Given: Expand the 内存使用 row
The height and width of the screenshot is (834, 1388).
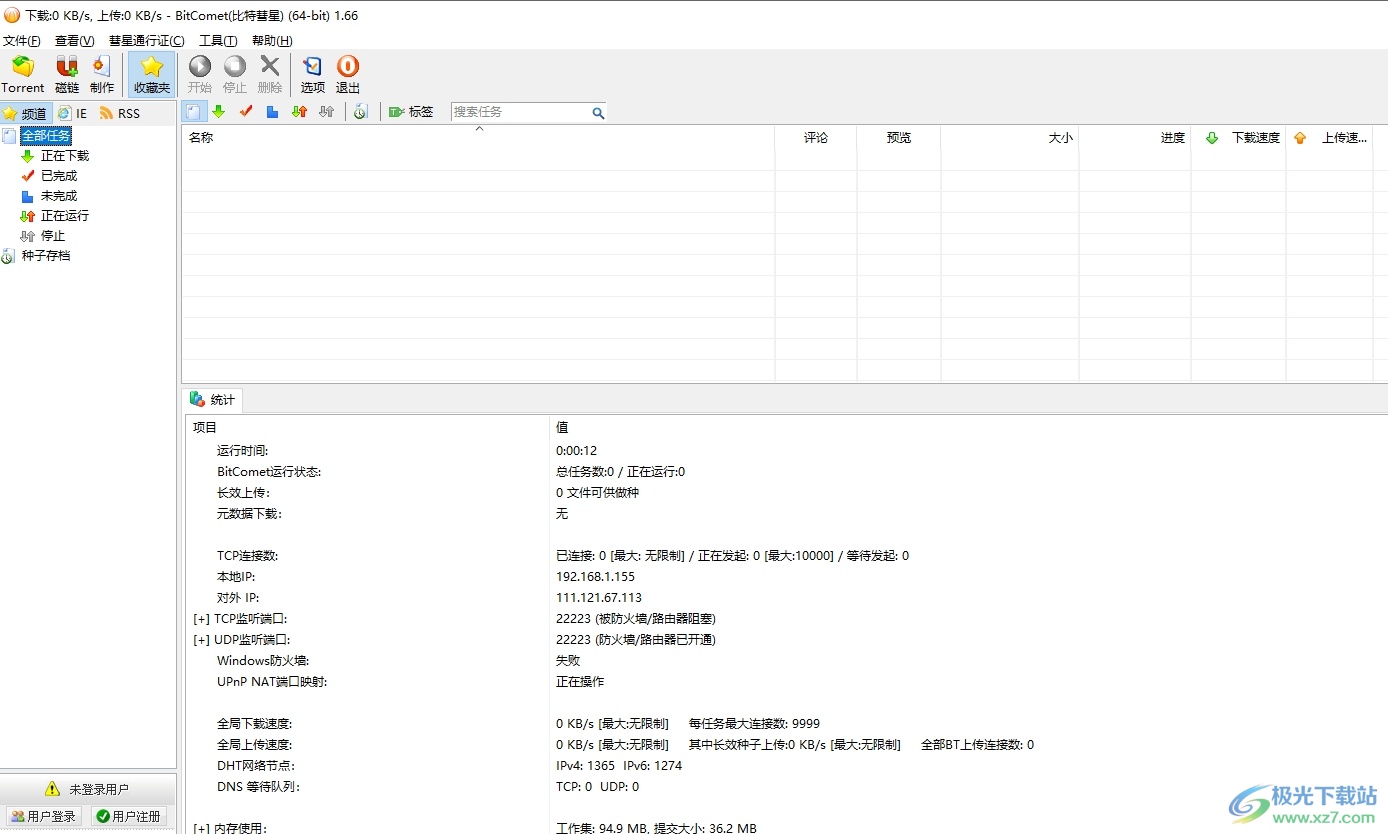Looking at the screenshot, I should tap(201, 828).
